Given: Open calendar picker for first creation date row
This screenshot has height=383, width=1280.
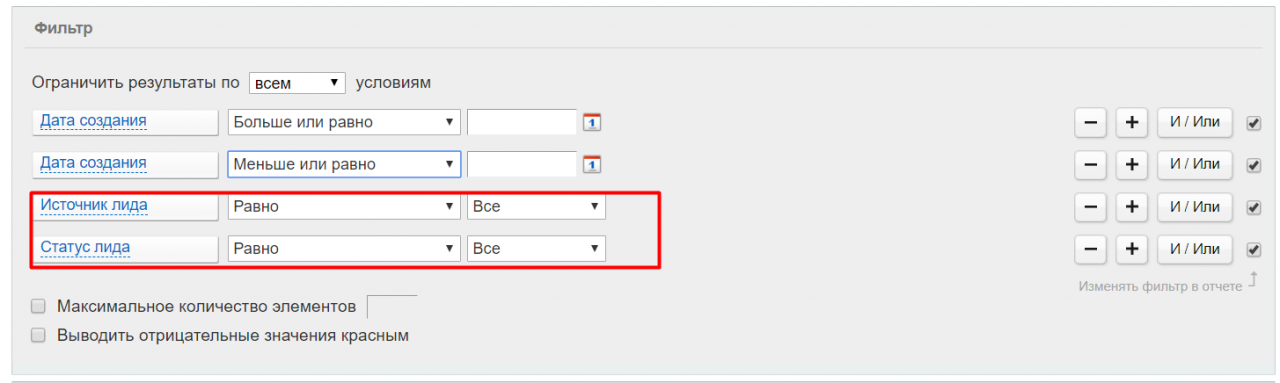Looking at the screenshot, I should pyautogui.click(x=592, y=122).
